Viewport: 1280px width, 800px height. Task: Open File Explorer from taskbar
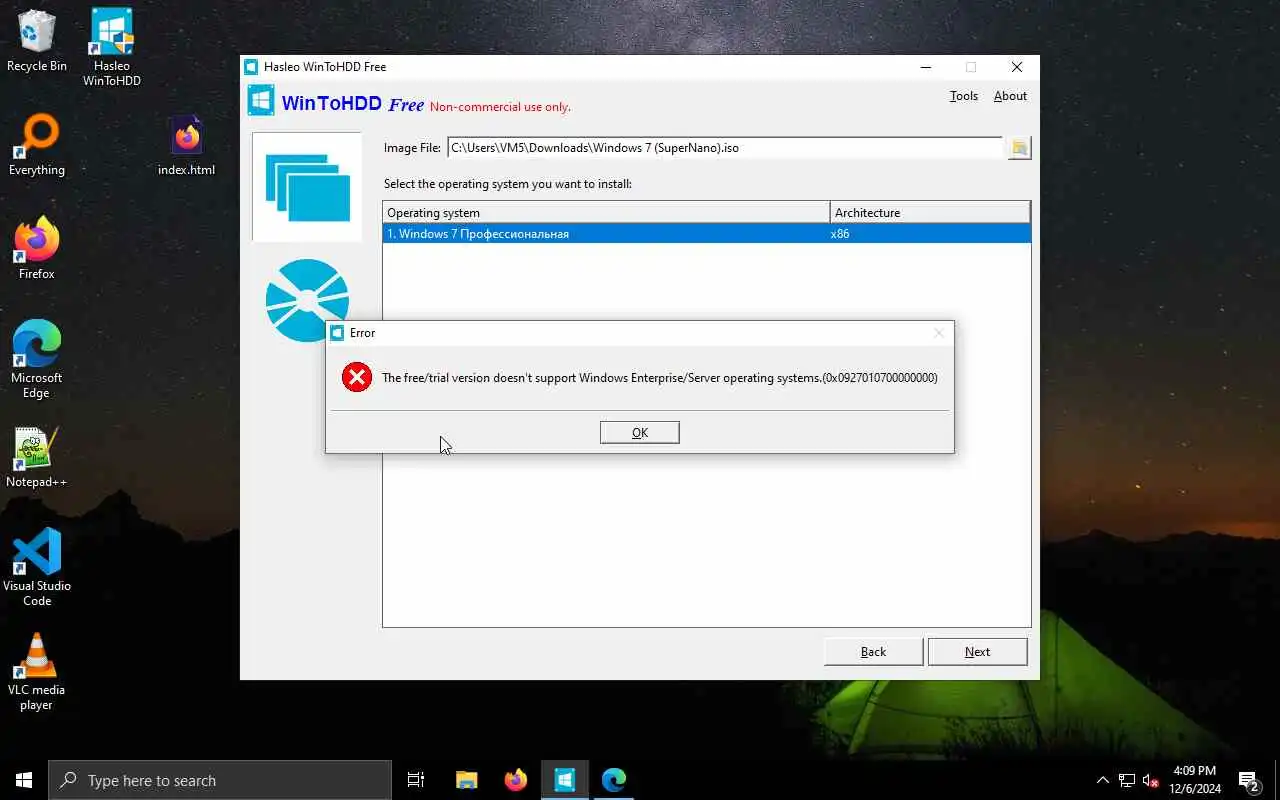[x=466, y=780]
